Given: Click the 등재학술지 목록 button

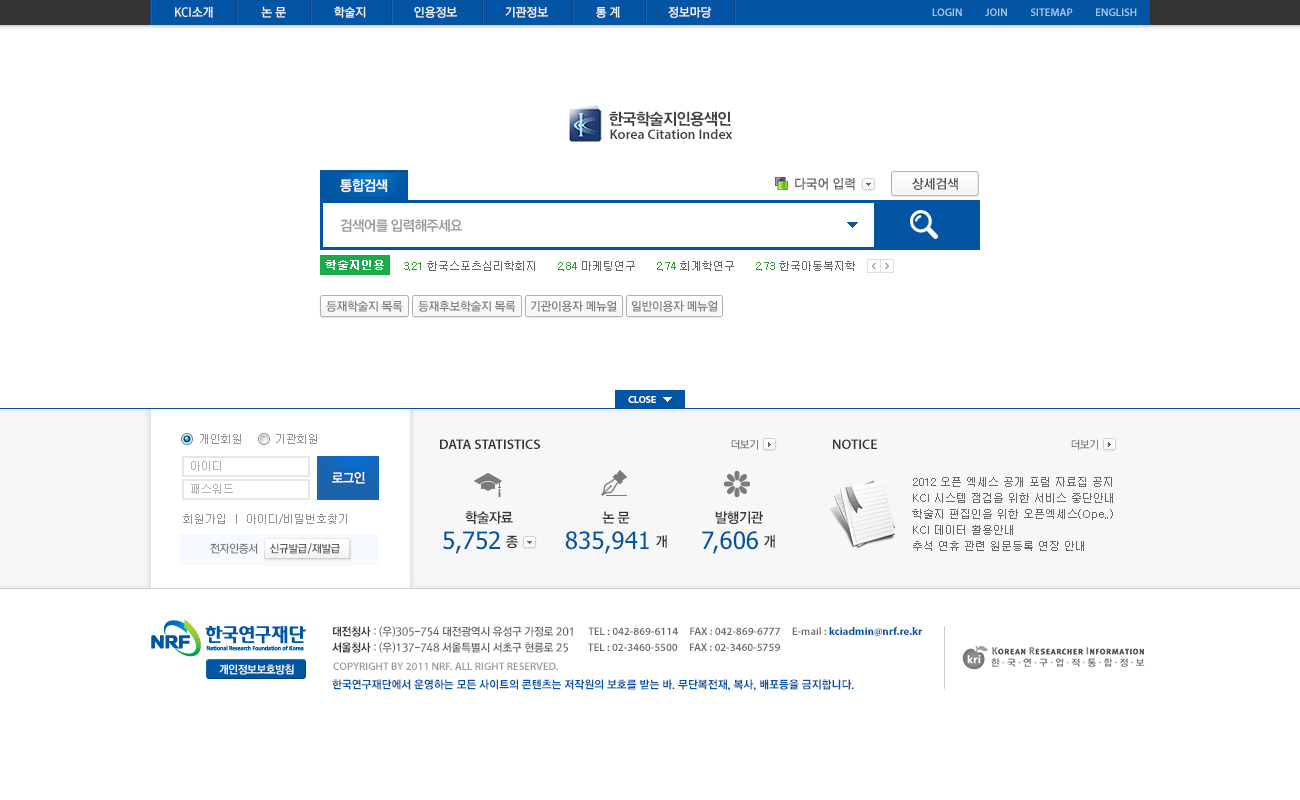Looking at the screenshot, I should coord(364,306).
